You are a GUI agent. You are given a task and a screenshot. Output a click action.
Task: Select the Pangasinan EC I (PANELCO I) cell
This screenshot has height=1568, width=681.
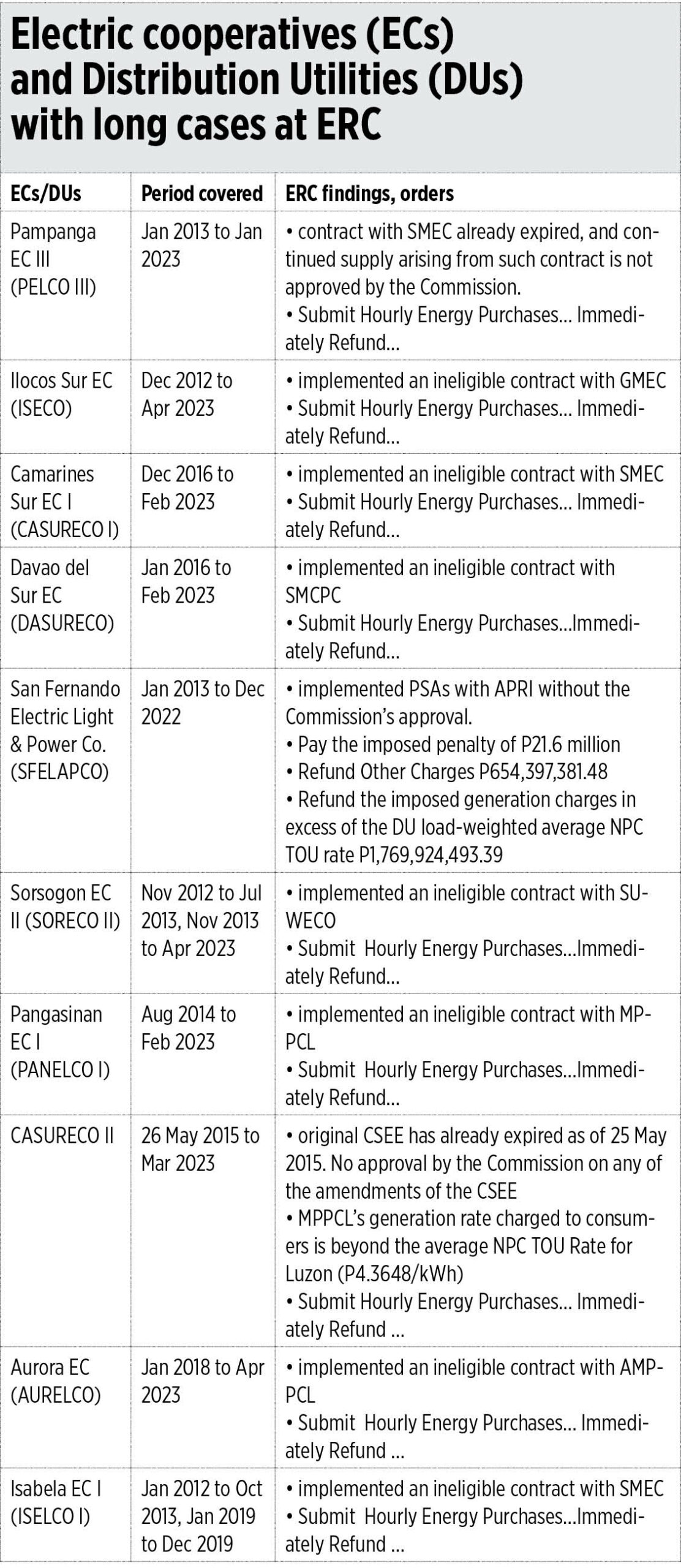60,1042
